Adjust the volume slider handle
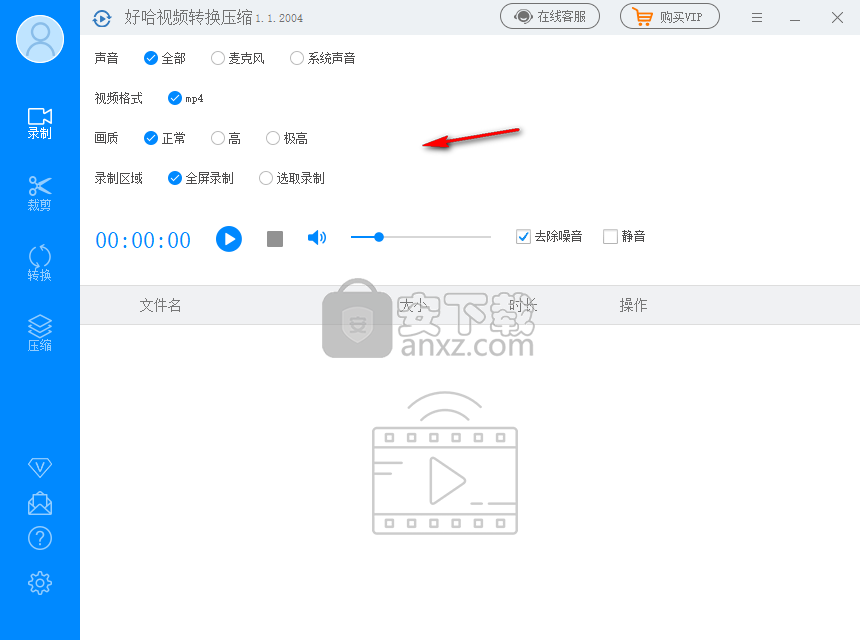This screenshot has height=640, width=860. click(379, 237)
